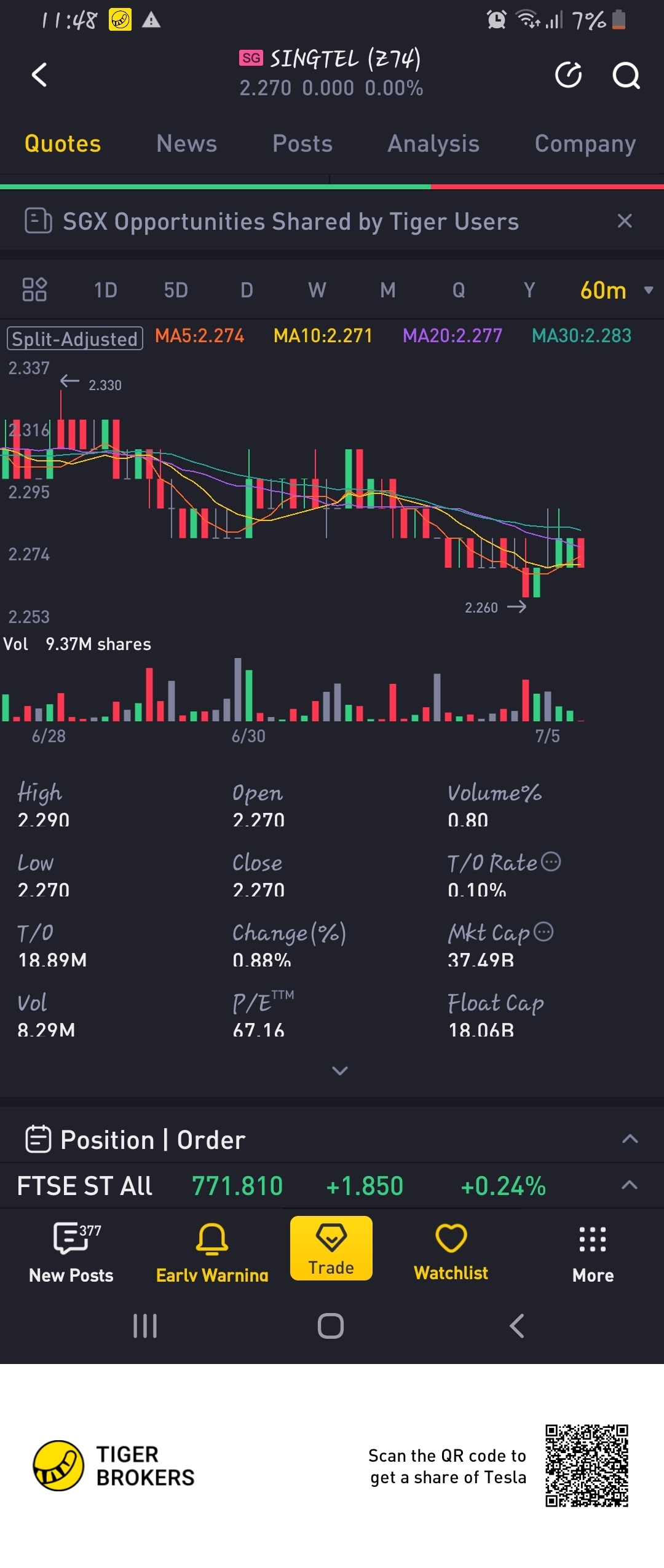
Task: Open stock search via magnifier icon
Action: click(626, 76)
